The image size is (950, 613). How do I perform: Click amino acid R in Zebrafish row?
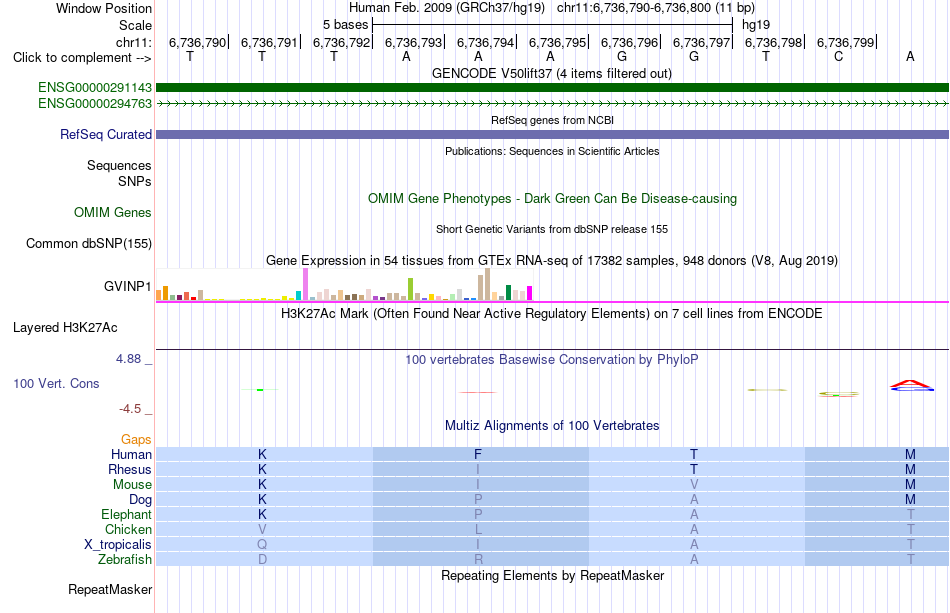pos(478,559)
